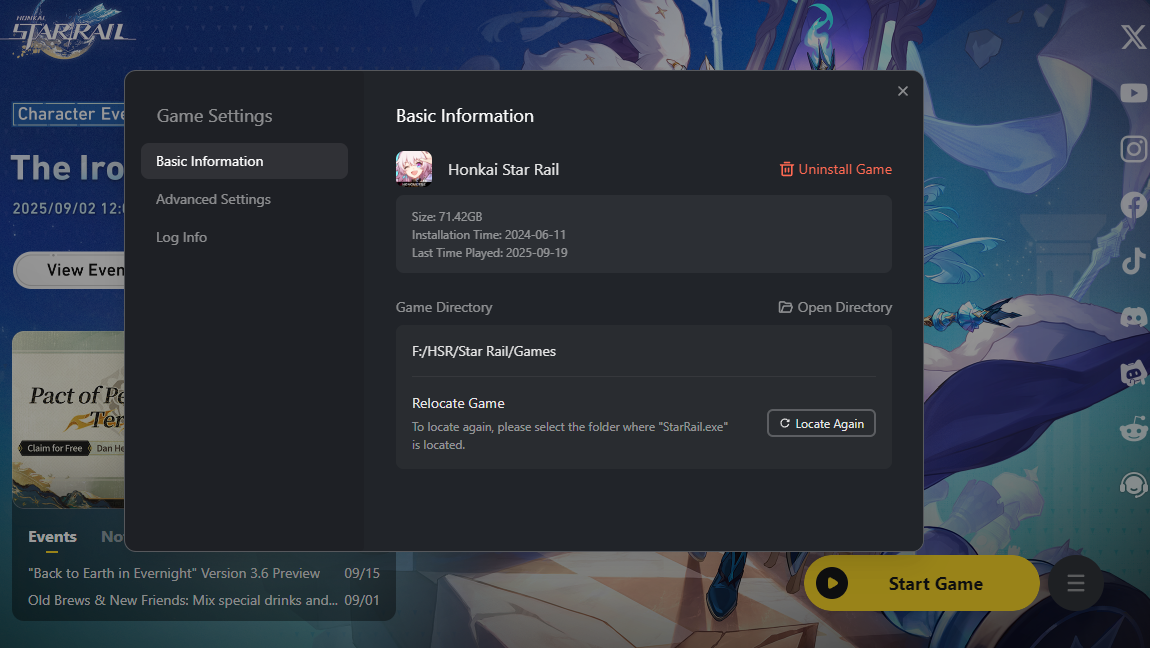Click the Installation Time: 2024-06-11 text
Screen dimensions: 1150x648
tap(488, 235)
